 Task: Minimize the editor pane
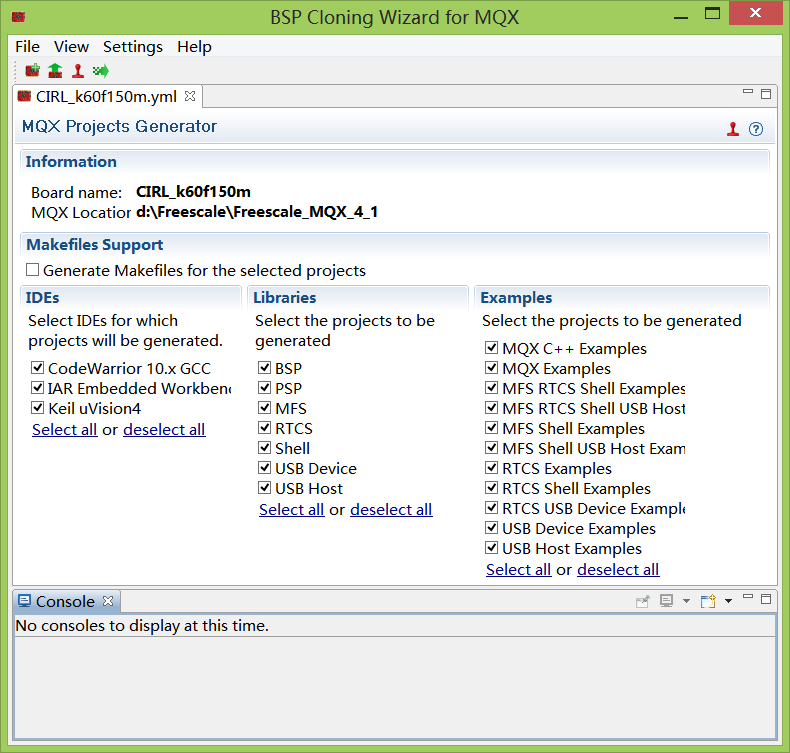[748, 92]
